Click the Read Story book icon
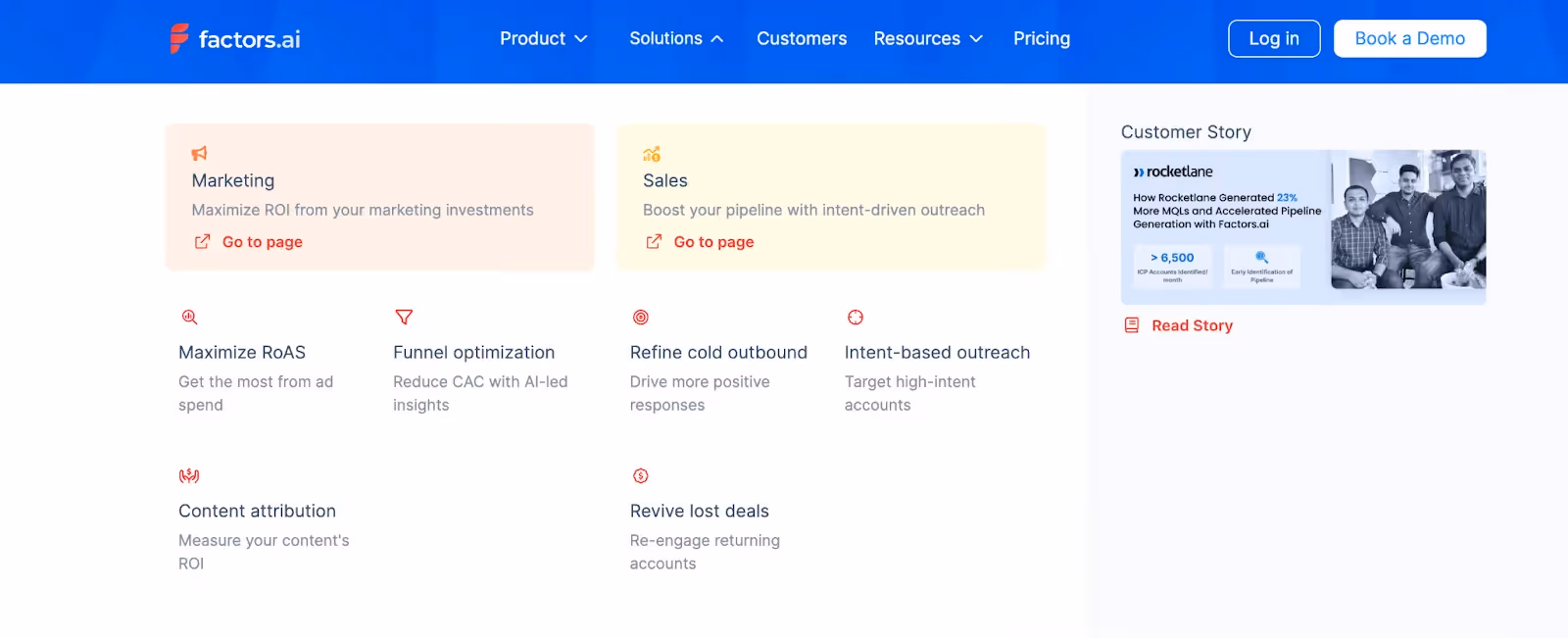 1132,325
